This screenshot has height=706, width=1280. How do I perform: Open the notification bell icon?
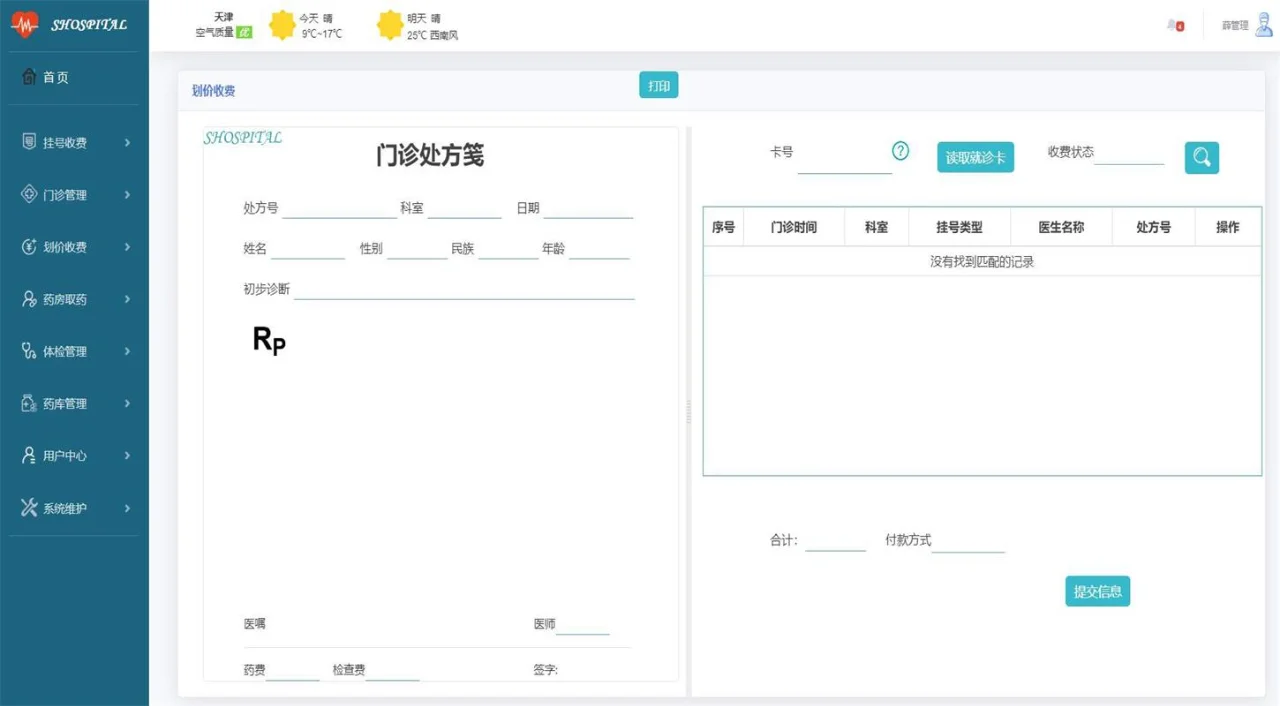pyautogui.click(x=1174, y=25)
